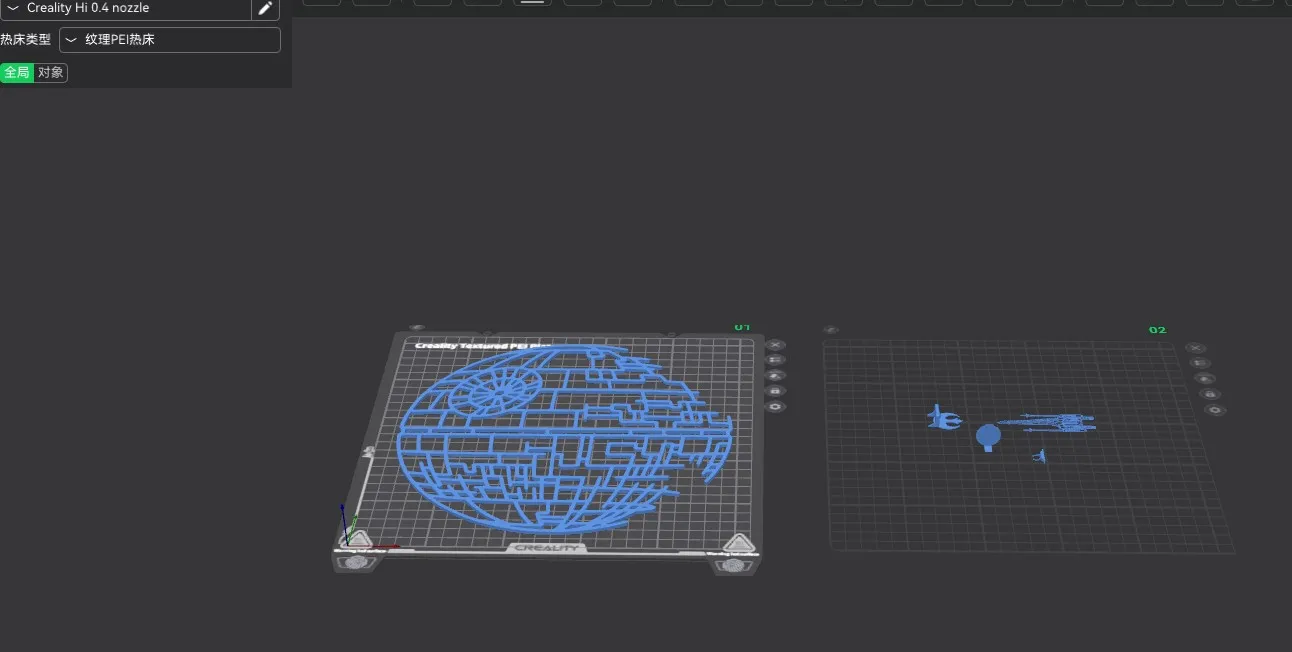
Task: Remove plate 02 with its X icon
Action: [x=1196, y=348]
